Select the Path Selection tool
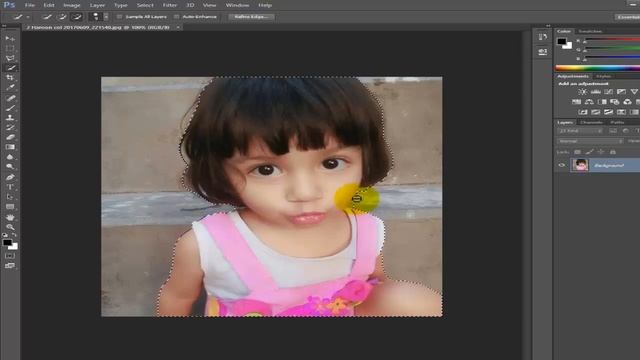 pos(10,197)
